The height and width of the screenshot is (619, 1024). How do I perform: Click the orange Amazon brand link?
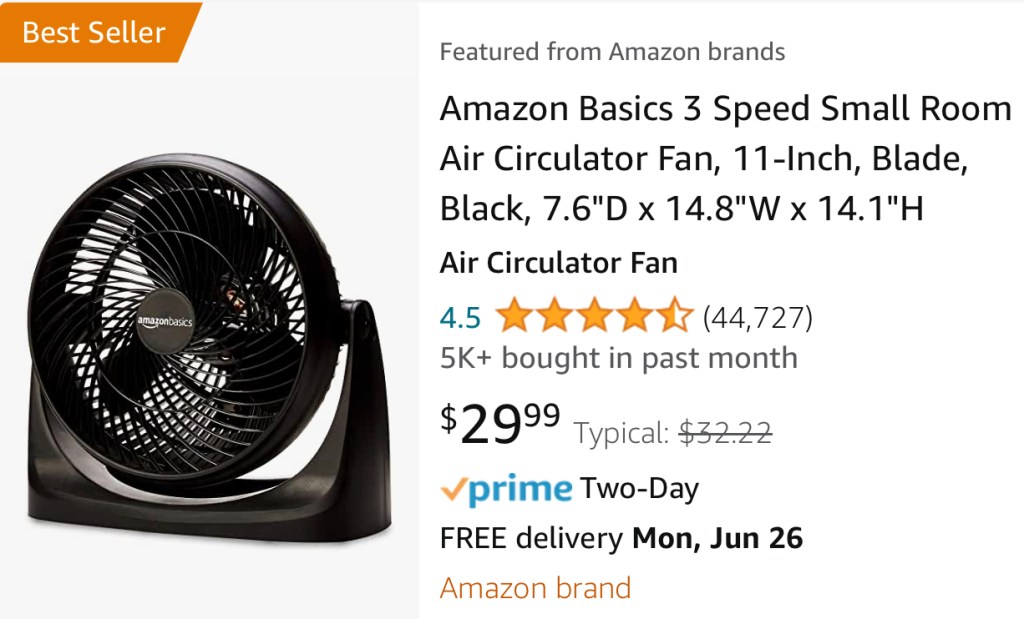click(x=535, y=588)
